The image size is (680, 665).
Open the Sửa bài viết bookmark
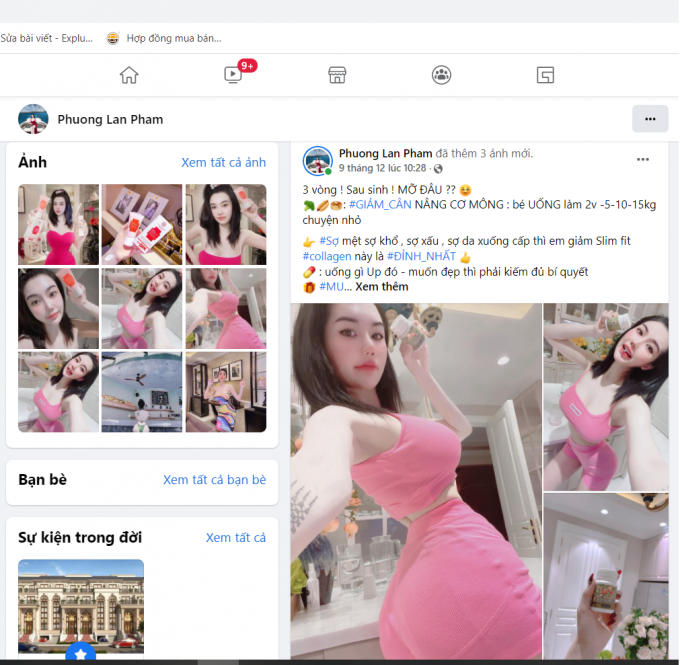point(46,38)
